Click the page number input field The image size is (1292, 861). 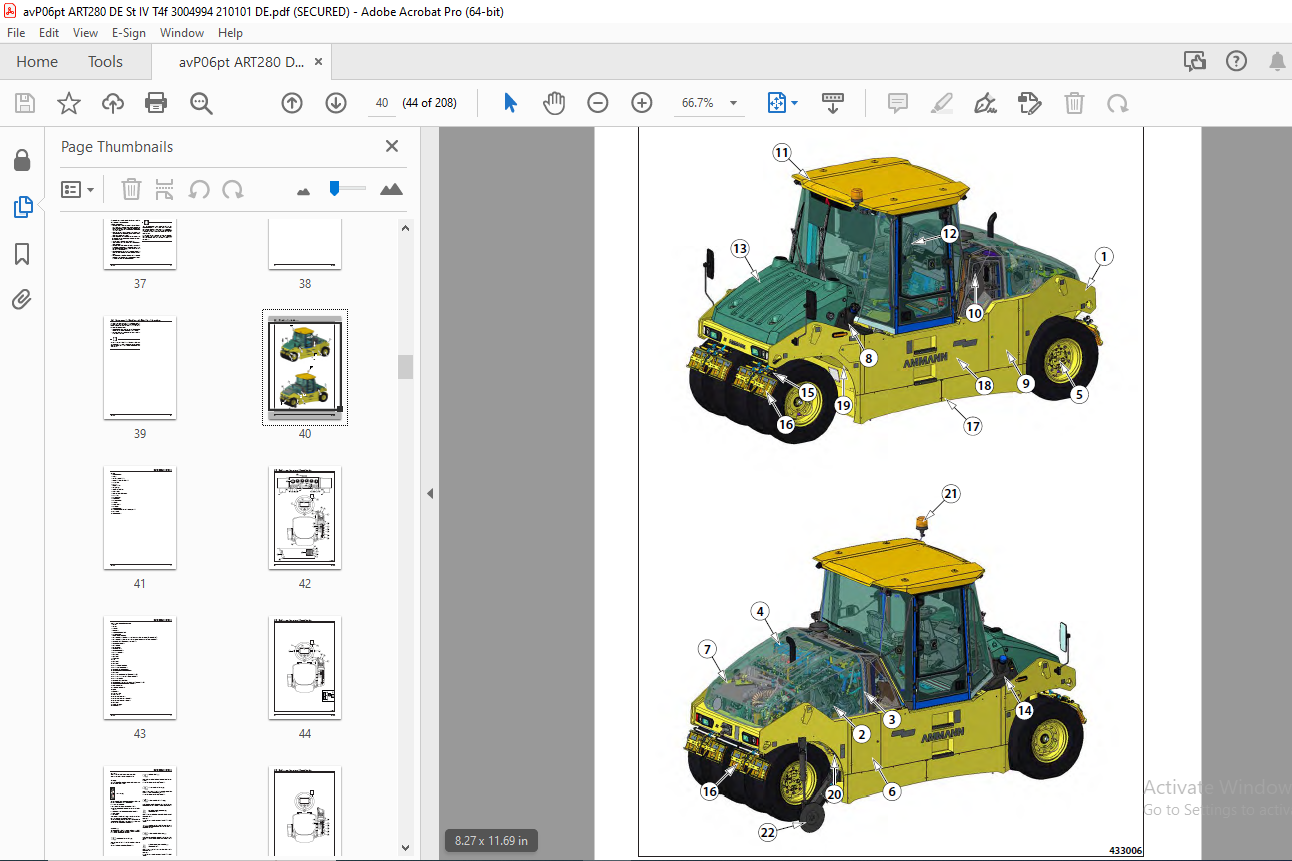click(382, 103)
